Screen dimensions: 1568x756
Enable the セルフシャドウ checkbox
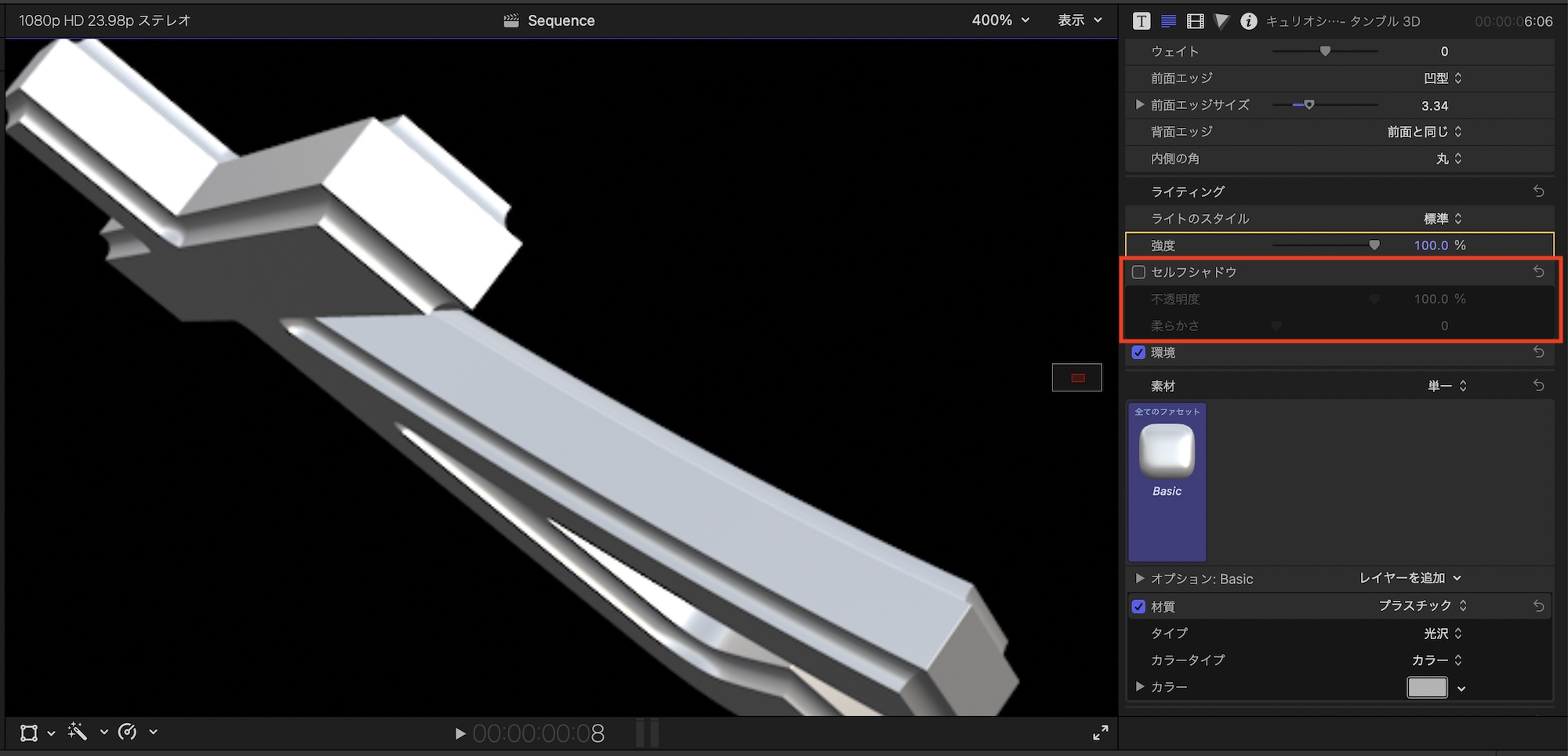pos(1138,272)
